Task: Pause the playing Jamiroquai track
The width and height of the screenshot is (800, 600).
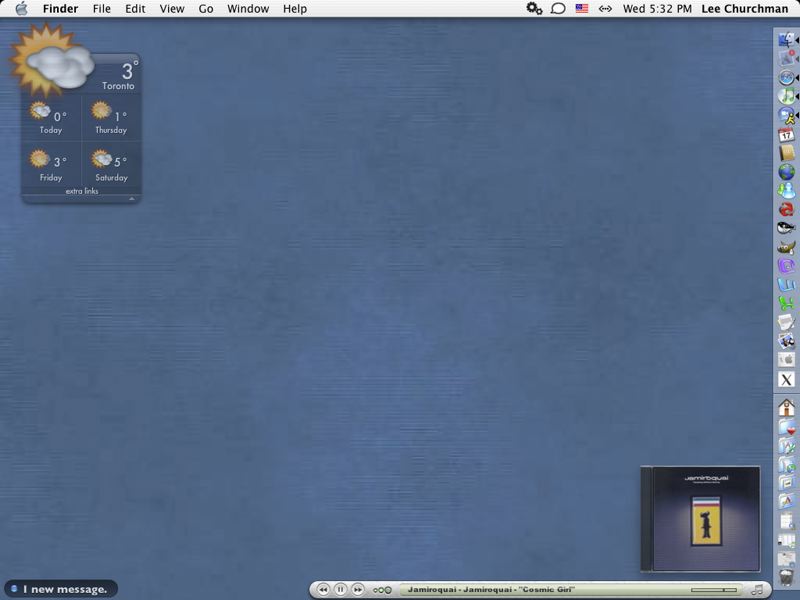Action: coord(340,590)
